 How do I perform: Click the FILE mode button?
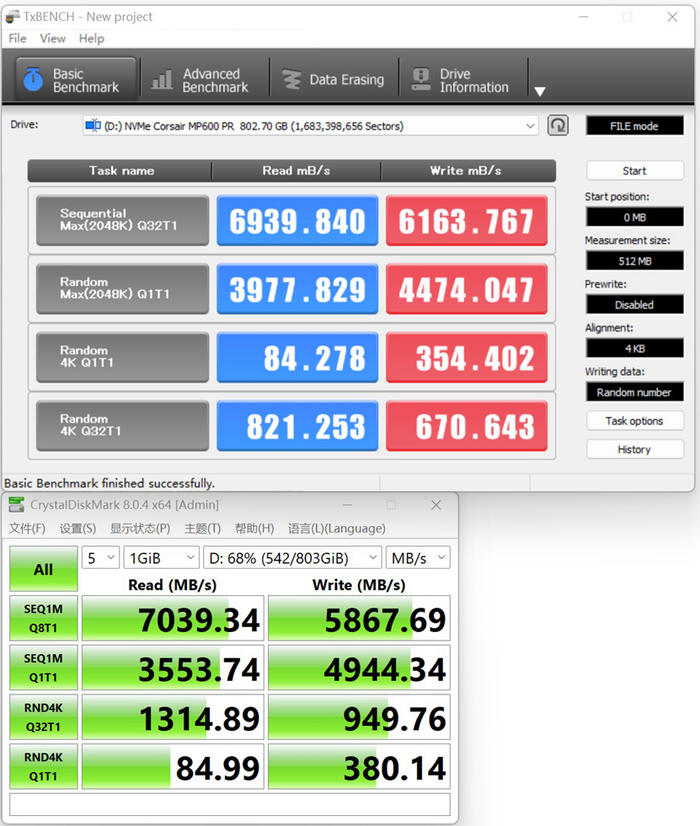[634, 126]
